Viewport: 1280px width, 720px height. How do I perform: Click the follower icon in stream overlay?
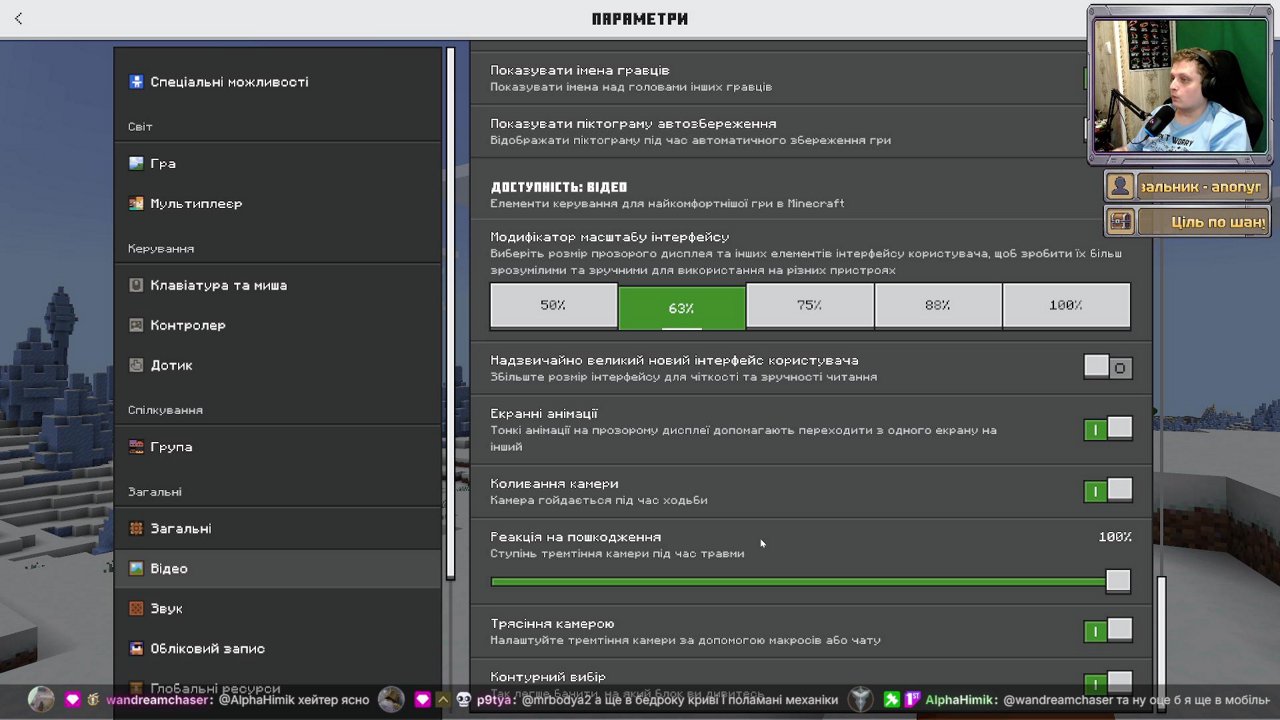[1120, 186]
